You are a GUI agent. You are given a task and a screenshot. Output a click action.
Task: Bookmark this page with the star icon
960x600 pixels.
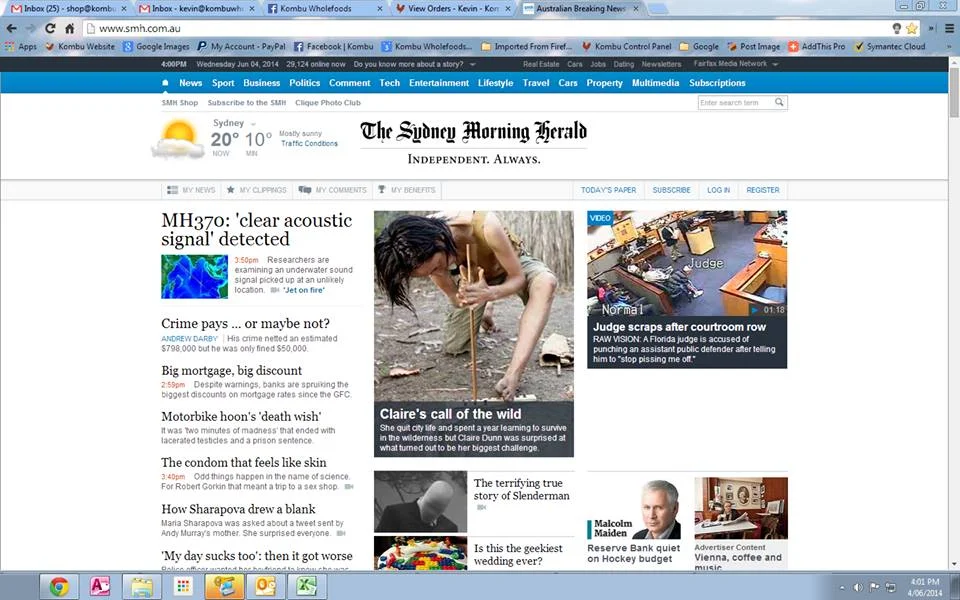pyautogui.click(x=912, y=28)
